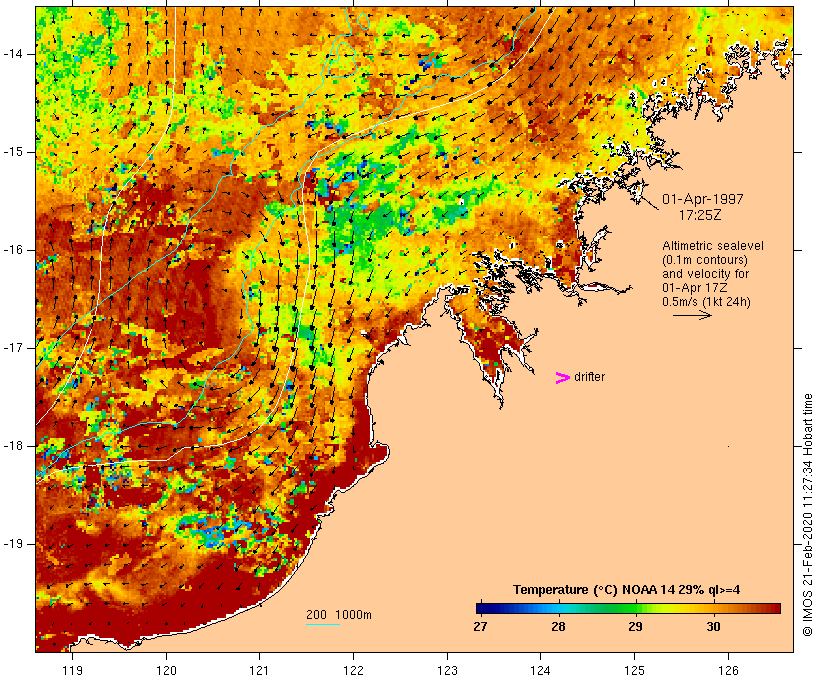Click the colorbar label '29'

[x=635, y=627]
